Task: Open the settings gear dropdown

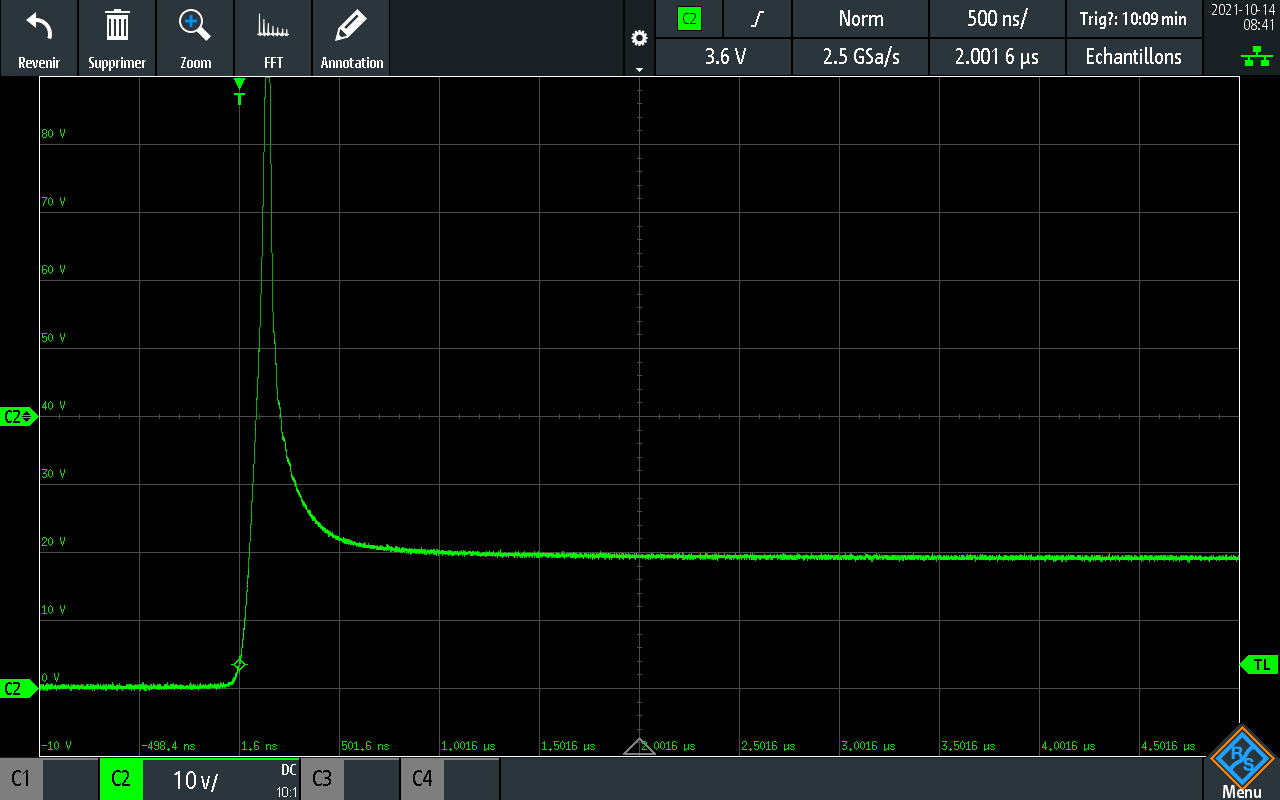Action: click(x=640, y=38)
